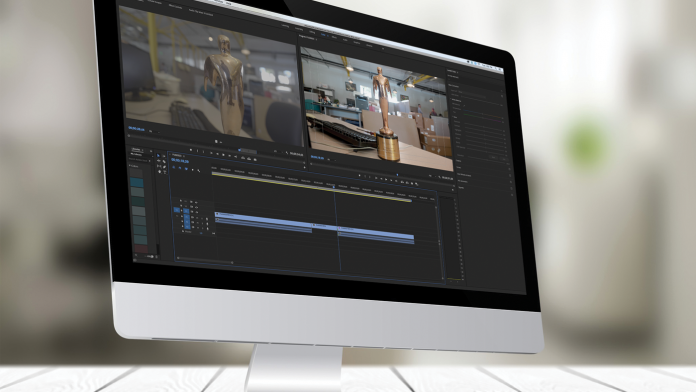Click Lift button in Program monitor
Image resolution: width=696 pixels, height=392 pixels.
tap(402, 182)
